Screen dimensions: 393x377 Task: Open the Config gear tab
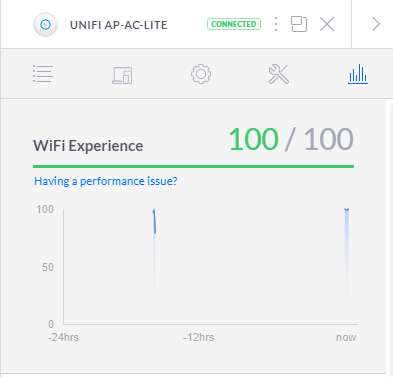(201, 74)
